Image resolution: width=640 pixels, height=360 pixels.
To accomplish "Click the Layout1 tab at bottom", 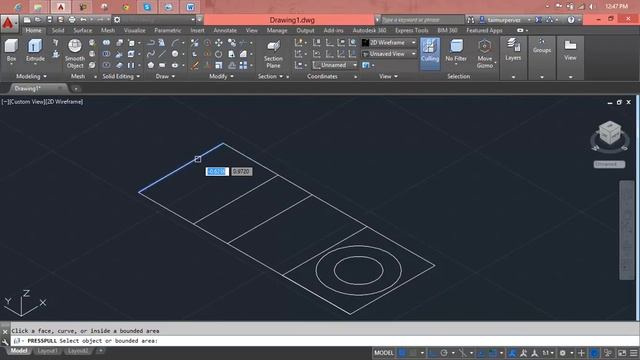I will click(47, 351).
